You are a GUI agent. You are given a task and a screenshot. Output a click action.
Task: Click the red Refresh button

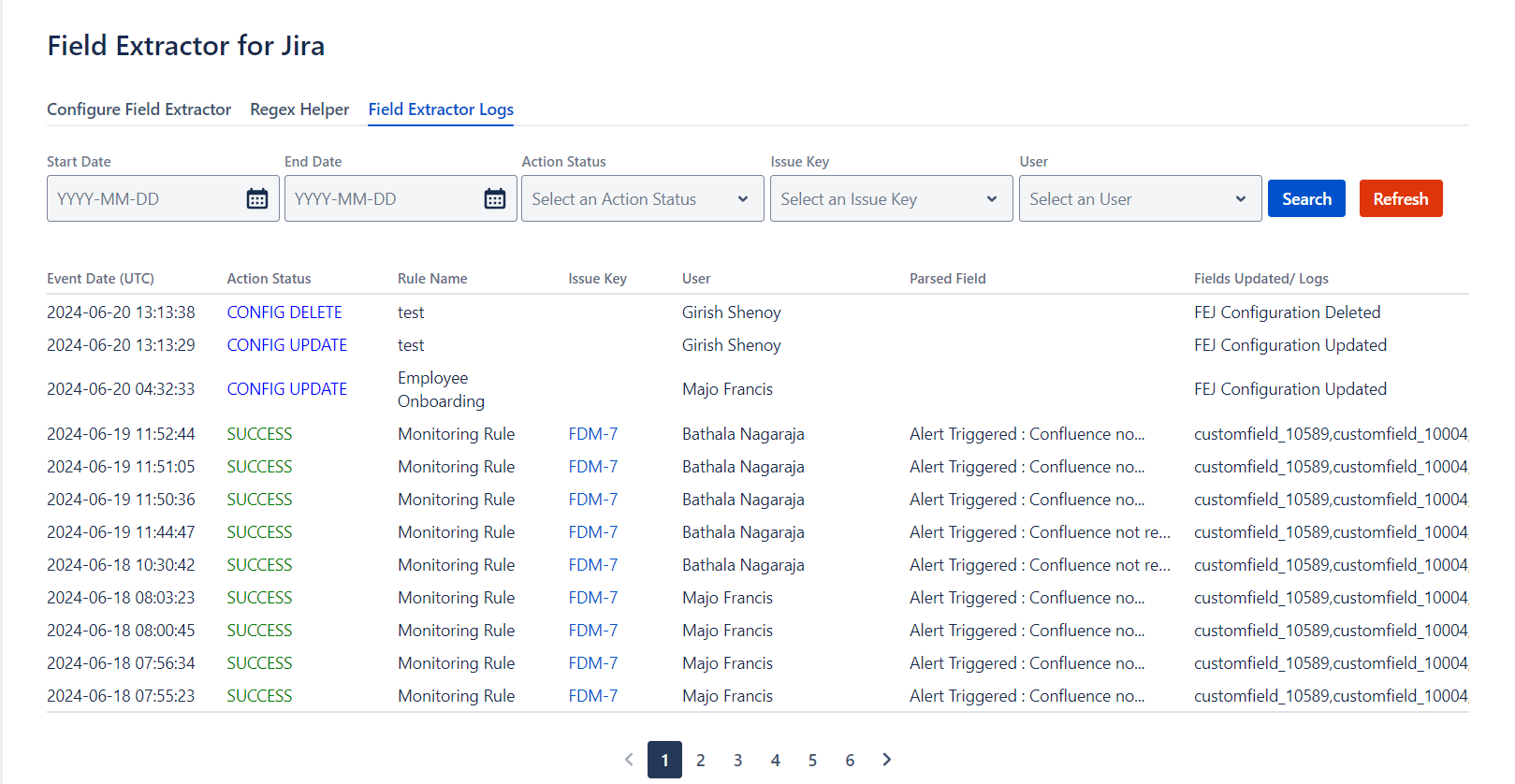(x=1401, y=198)
